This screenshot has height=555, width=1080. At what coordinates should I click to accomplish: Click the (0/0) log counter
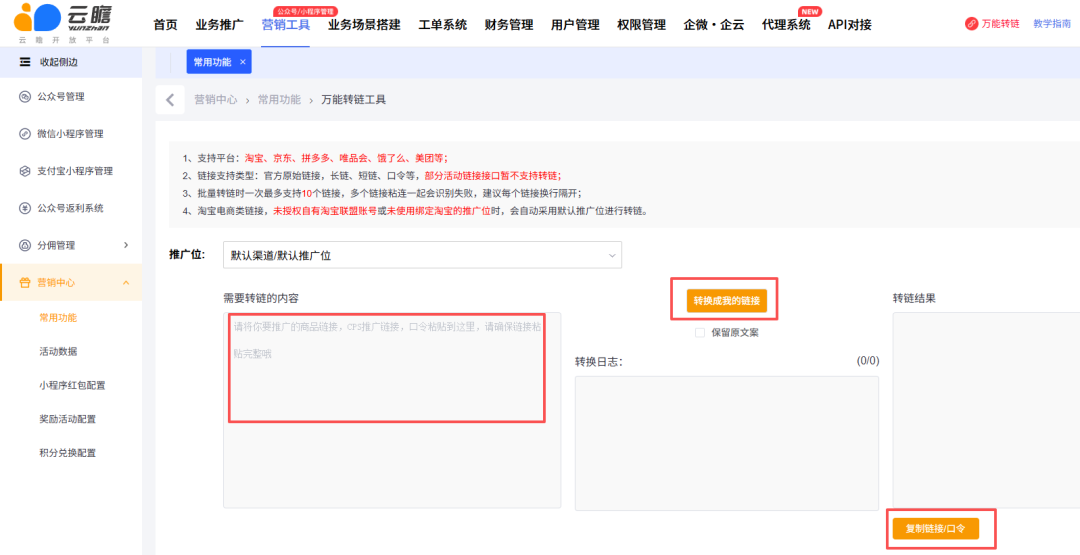[868, 361]
